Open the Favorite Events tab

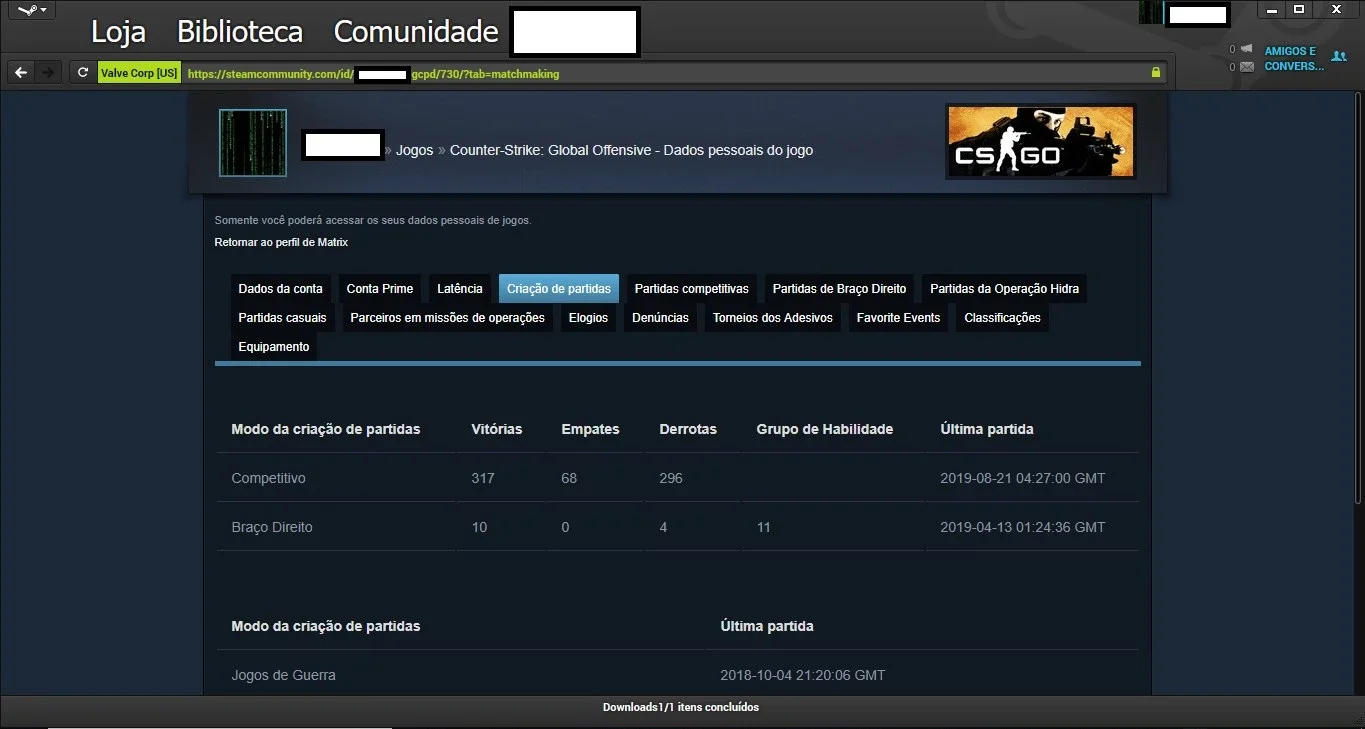pyautogui.click(x=899, y=317)
